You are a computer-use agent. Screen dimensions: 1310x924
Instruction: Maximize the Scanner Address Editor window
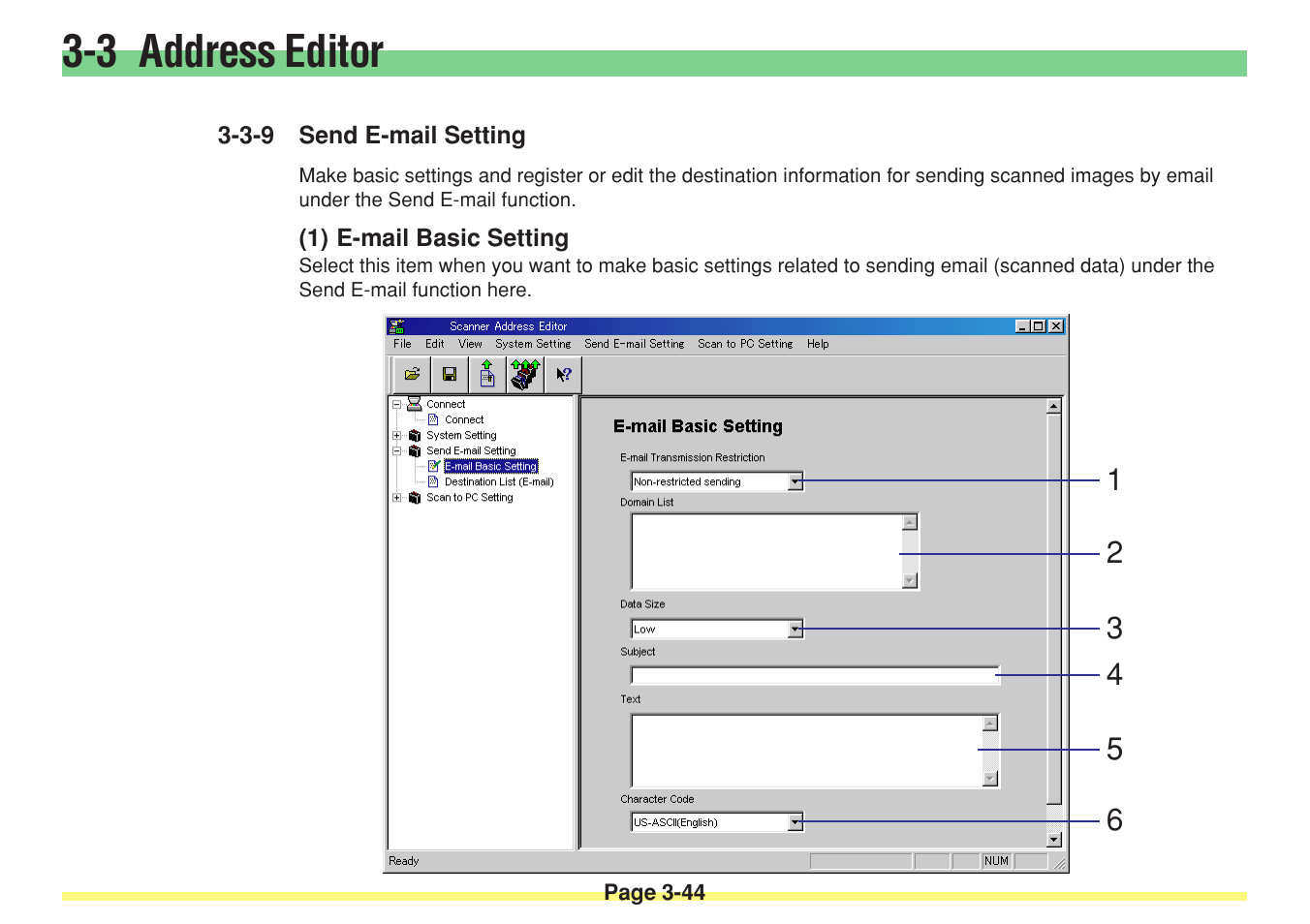[1038, 326]
